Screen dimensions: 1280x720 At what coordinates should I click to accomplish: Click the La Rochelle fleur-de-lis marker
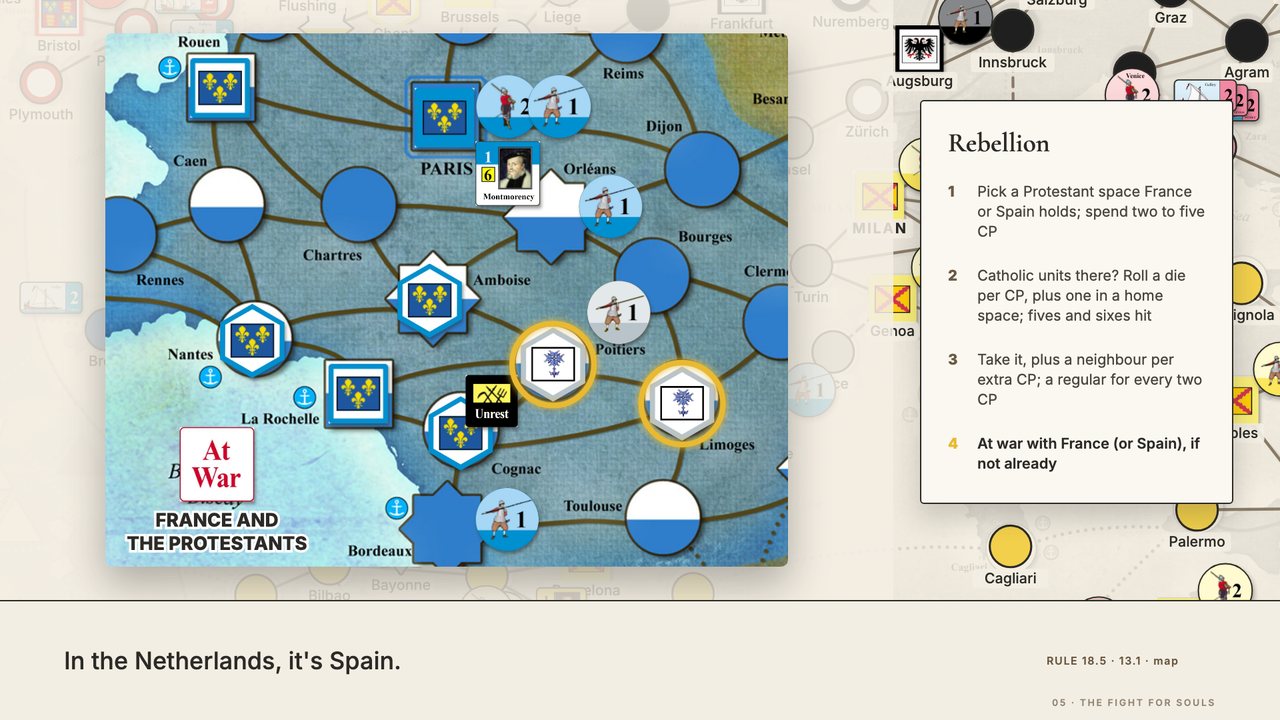[x=358, y=394]
